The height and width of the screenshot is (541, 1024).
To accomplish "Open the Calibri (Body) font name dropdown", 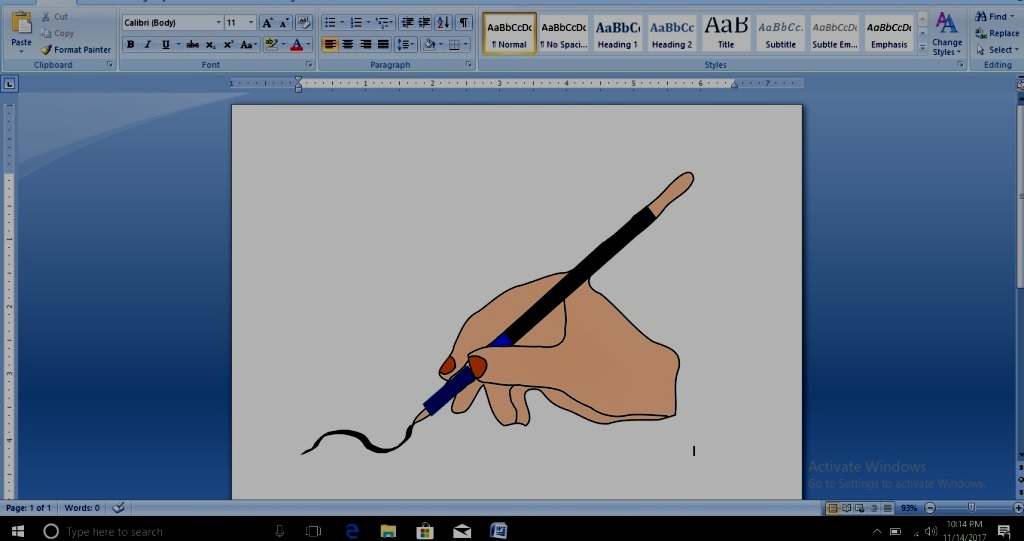I will pos(218,23).
